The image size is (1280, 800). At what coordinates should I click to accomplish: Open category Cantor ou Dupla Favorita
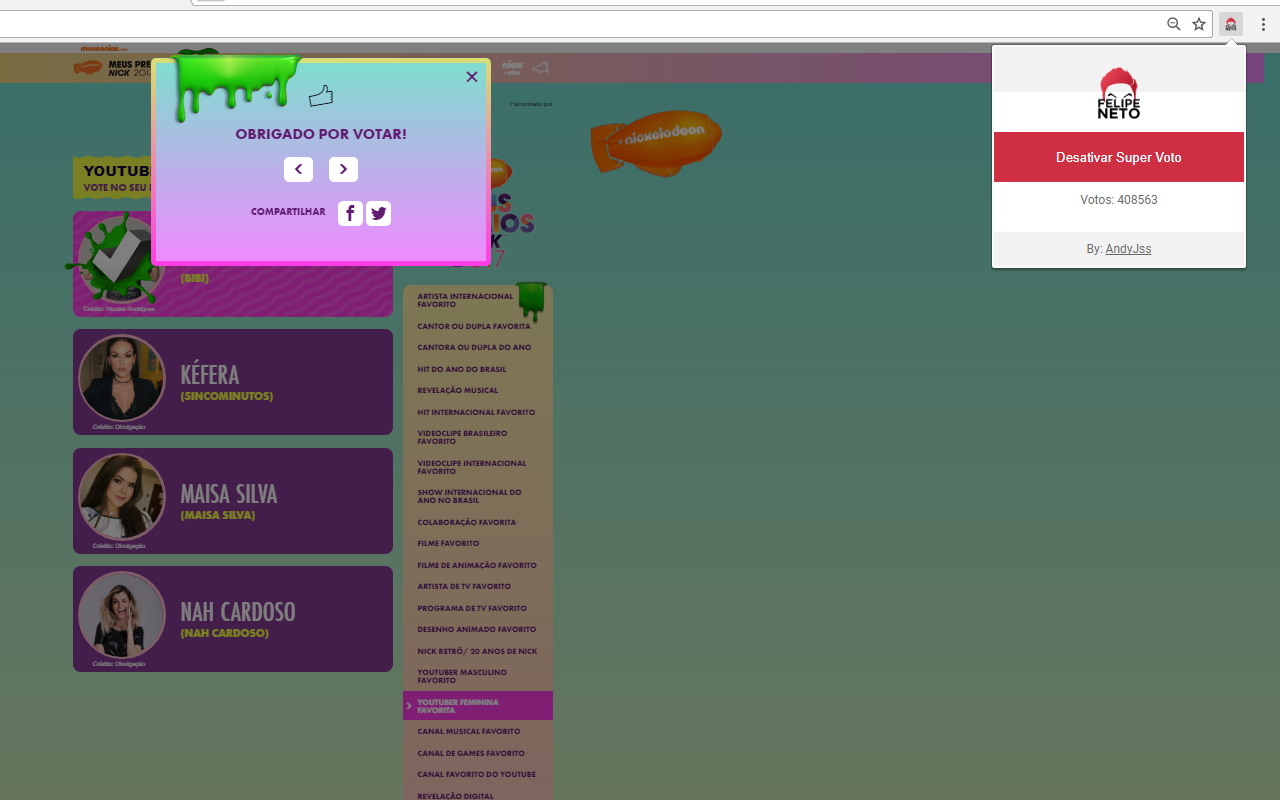click(x=474, y=326)
